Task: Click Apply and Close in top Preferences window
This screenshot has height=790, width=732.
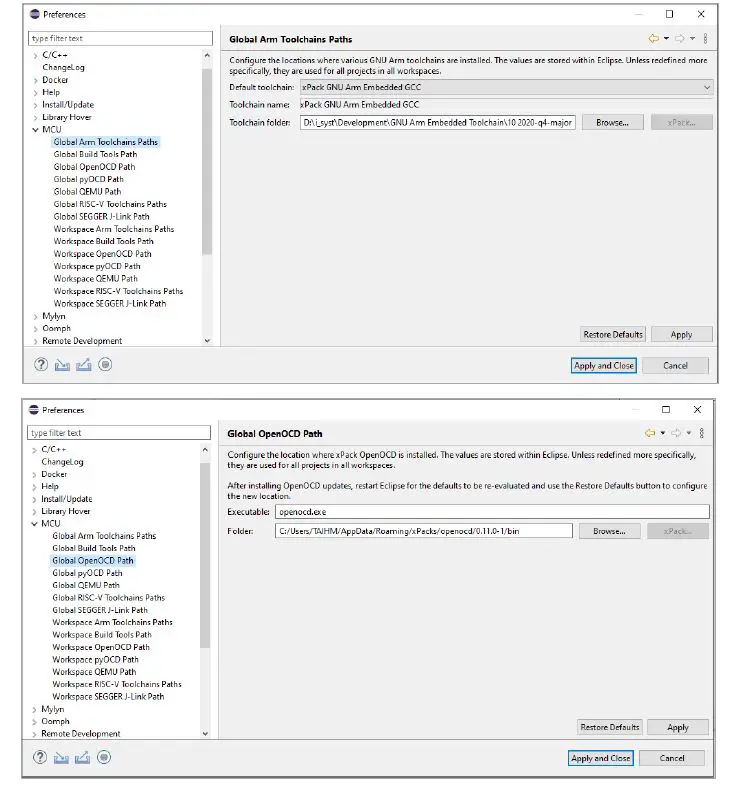Action: [x=604, y=366]
